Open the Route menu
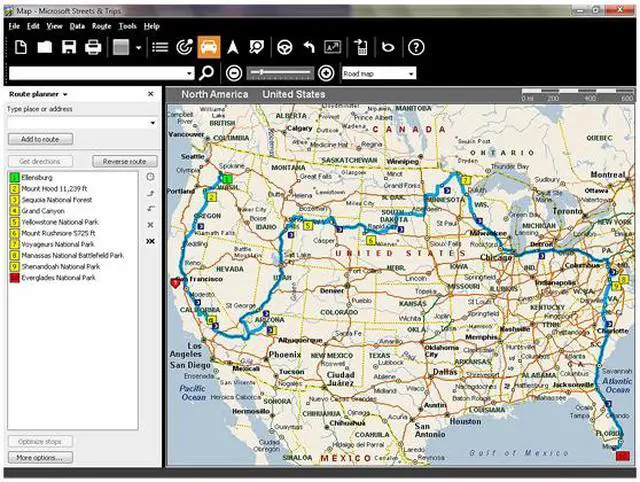Screen dimensions: 640x482 (101, 25)
